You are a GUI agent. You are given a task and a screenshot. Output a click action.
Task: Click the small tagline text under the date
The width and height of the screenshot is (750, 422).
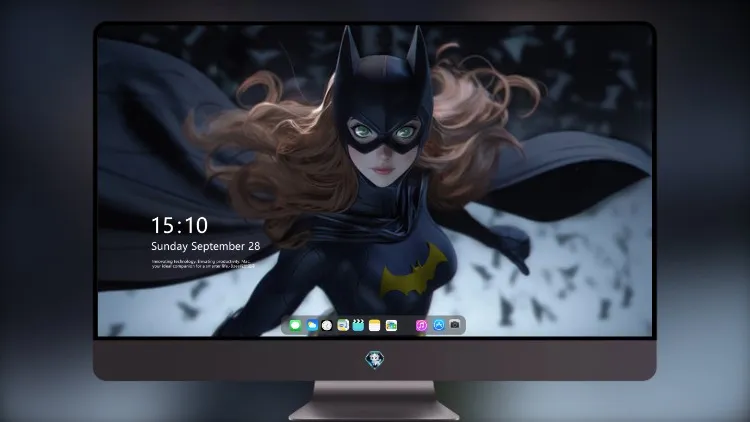pyautogui.click(x=203, y=264)
